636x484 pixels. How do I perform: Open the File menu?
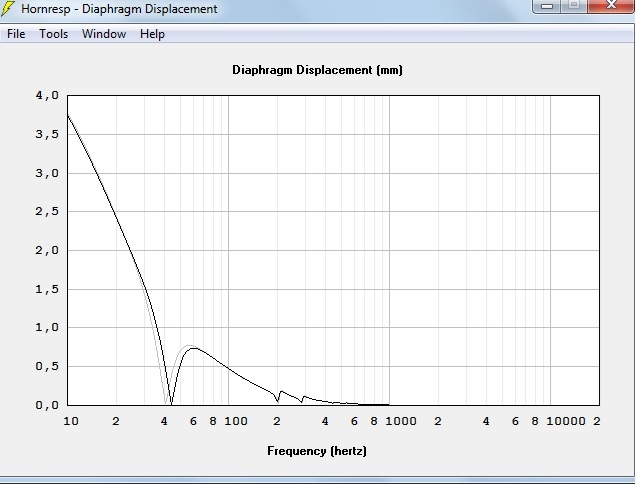click(16, 34)
